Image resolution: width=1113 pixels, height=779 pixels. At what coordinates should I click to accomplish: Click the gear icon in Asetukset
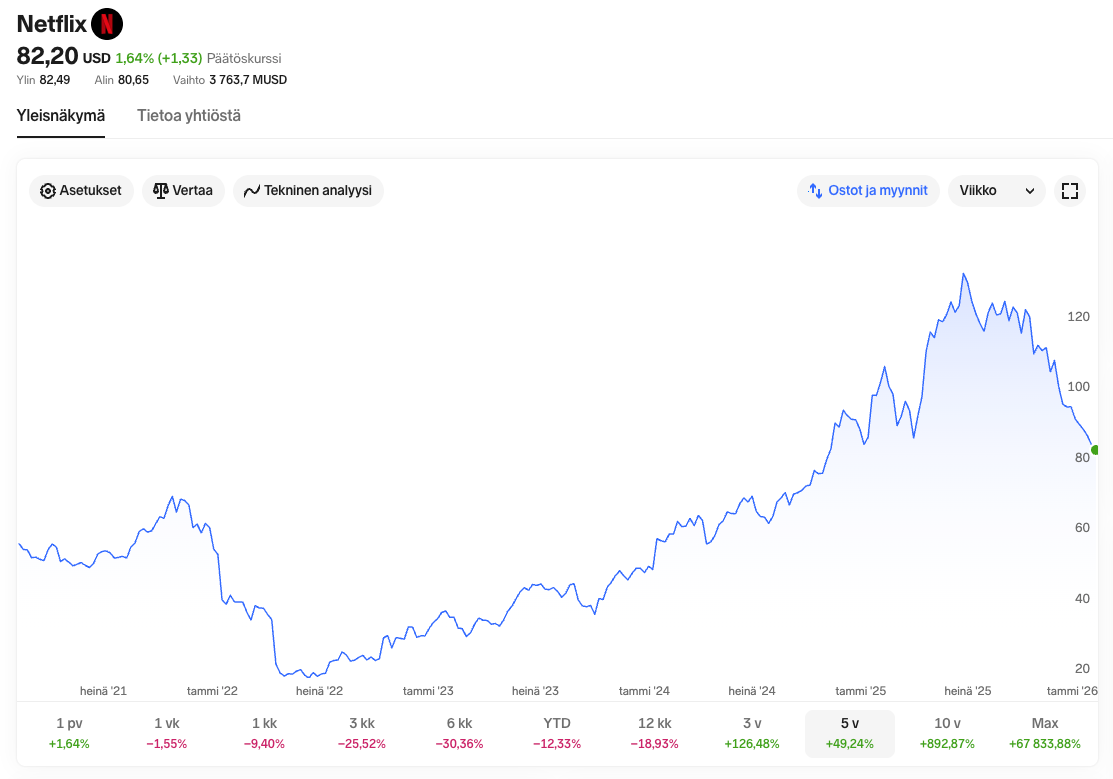pyautogui.click(x=48, y=191)
